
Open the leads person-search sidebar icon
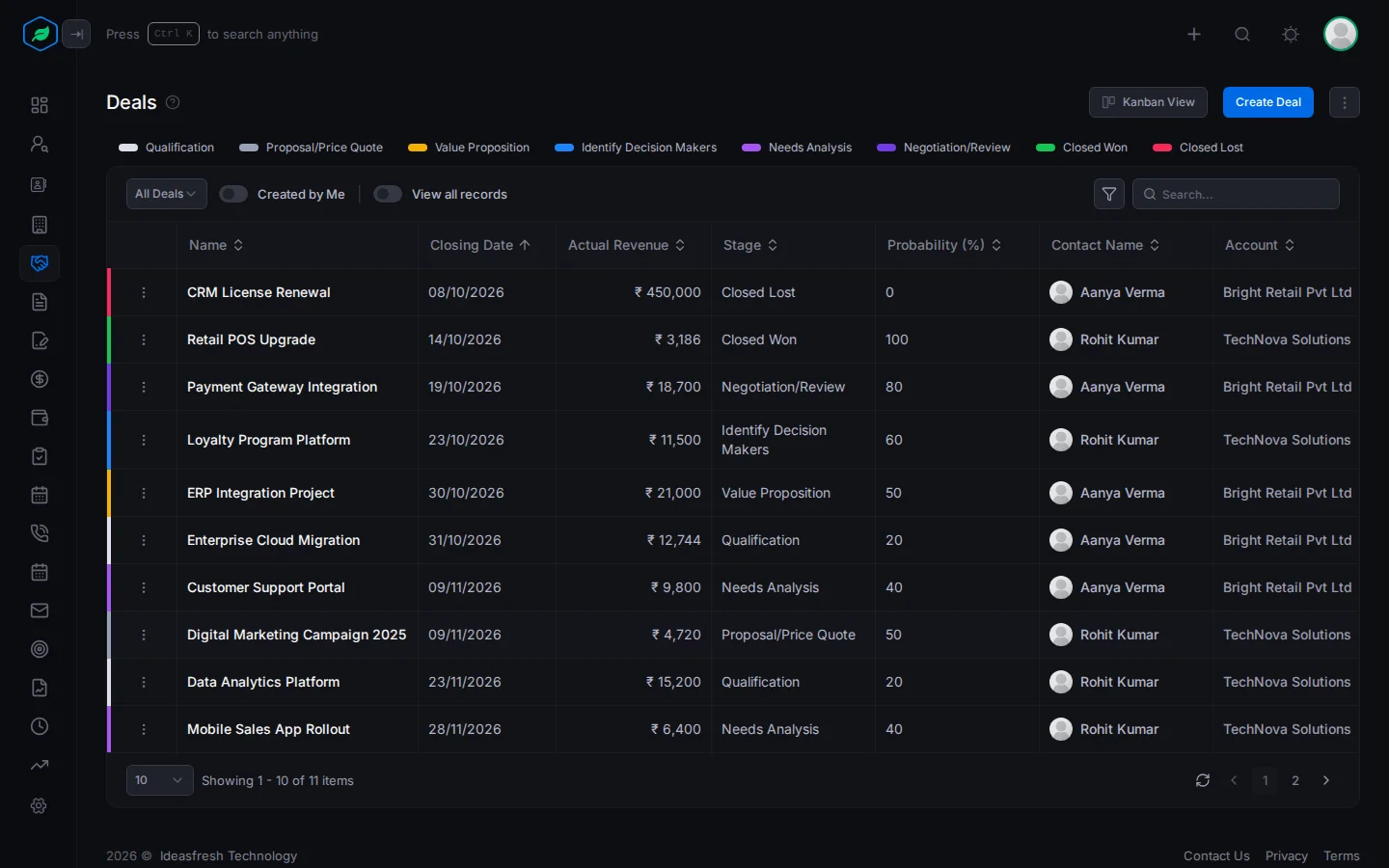40,144
